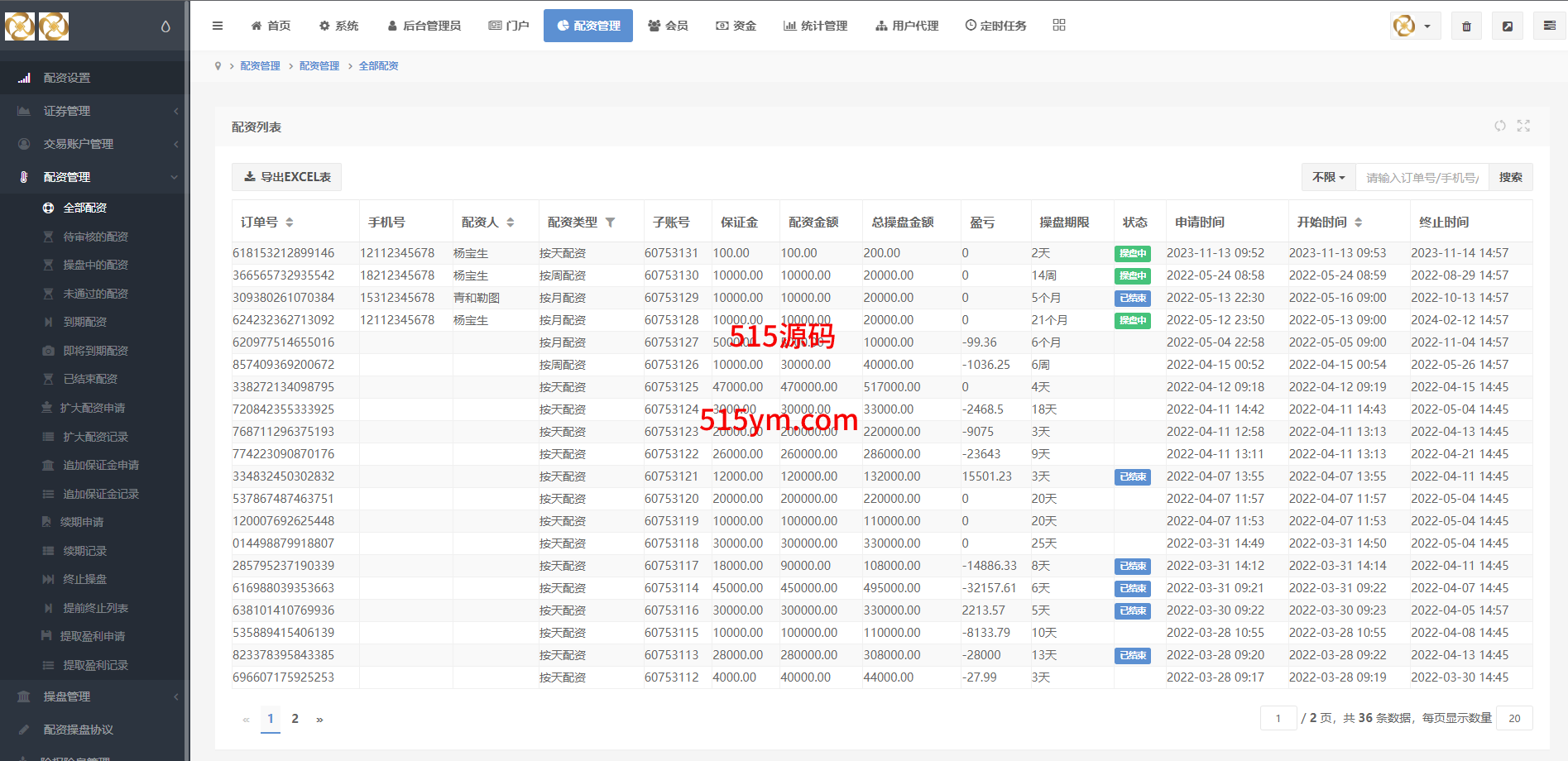The height and width of the screenshot is (761, 1568).
Task: Click the water drop theme icon
Action: pos(165,26)
